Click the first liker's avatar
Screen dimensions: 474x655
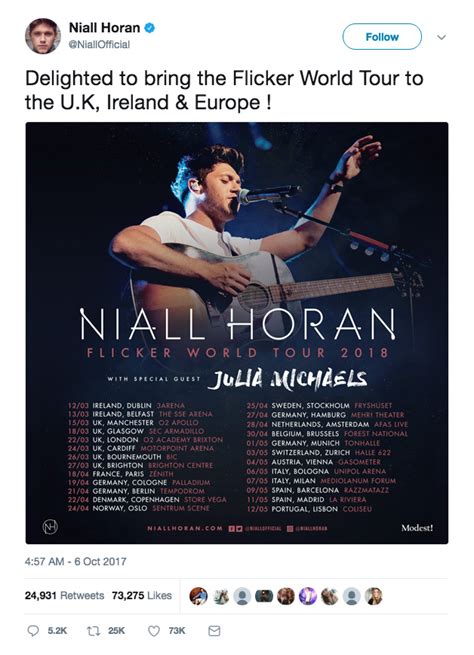198,596
